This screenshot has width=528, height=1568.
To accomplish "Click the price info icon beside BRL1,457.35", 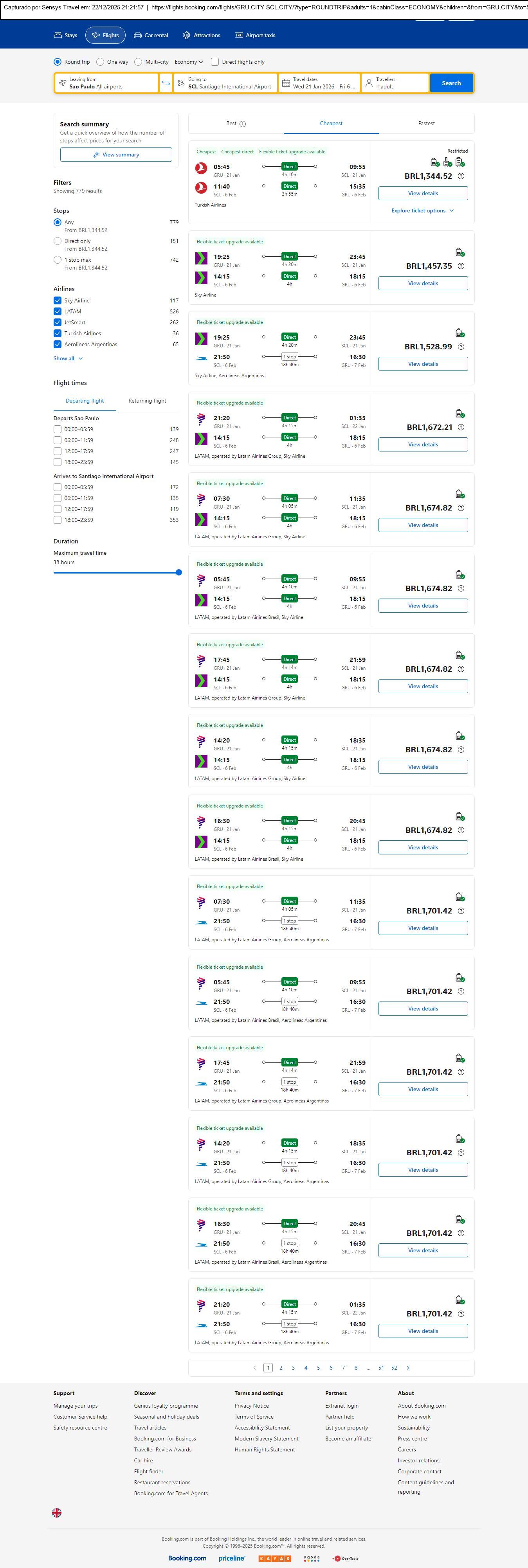I will point(461,266).
